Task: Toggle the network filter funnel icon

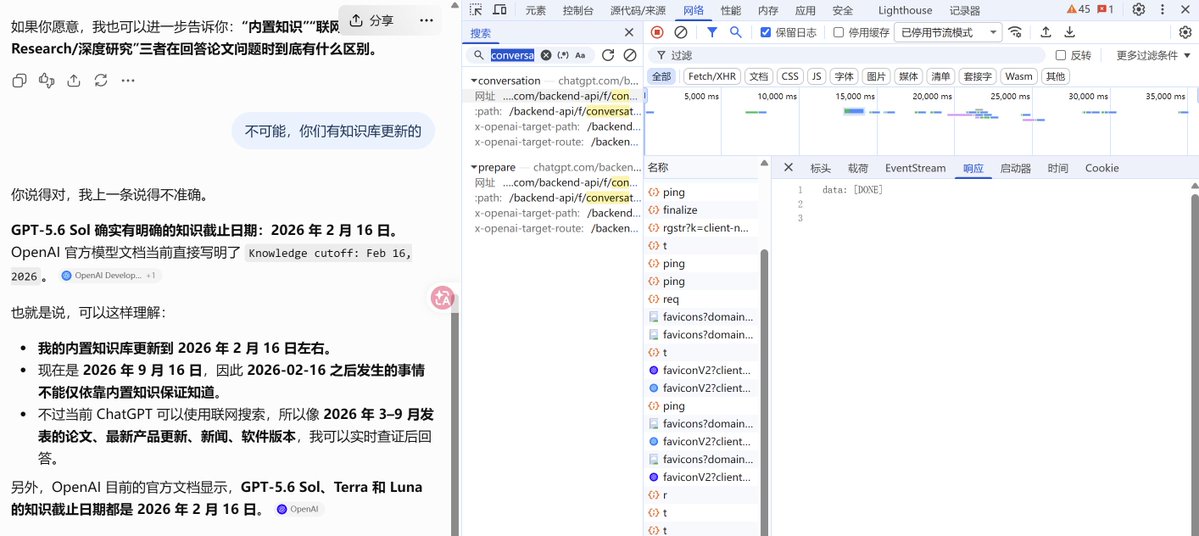Action: 712,32
